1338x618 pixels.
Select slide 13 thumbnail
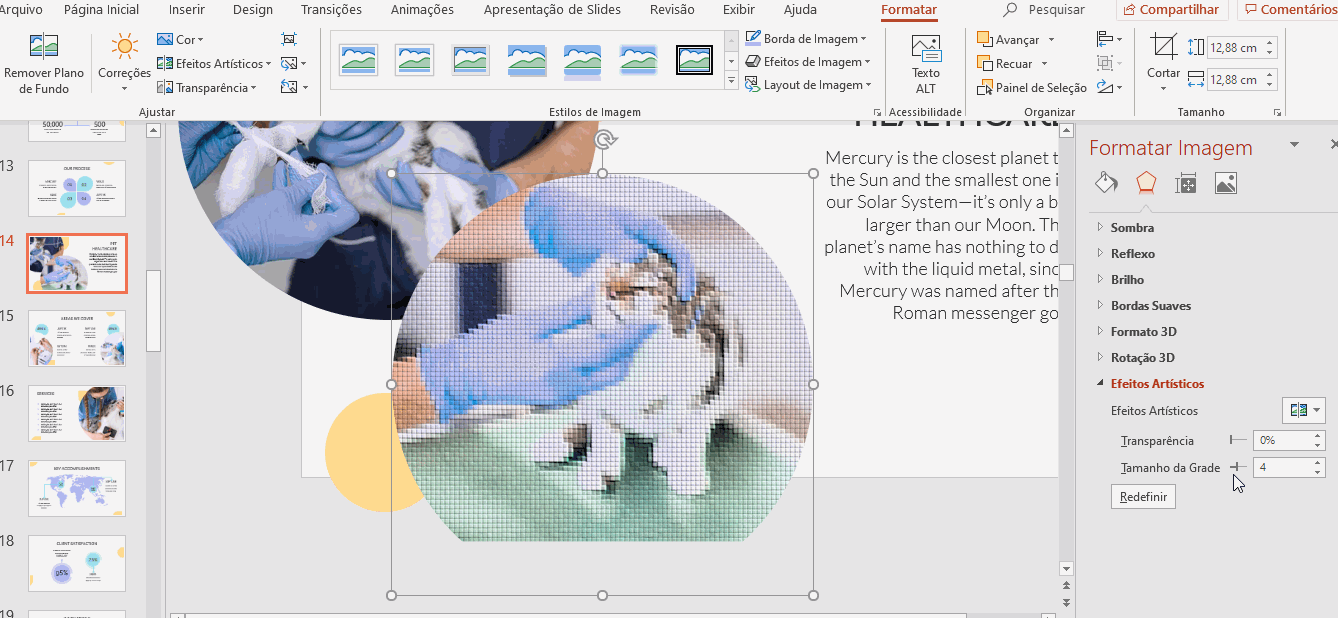(x=77, y=188)
